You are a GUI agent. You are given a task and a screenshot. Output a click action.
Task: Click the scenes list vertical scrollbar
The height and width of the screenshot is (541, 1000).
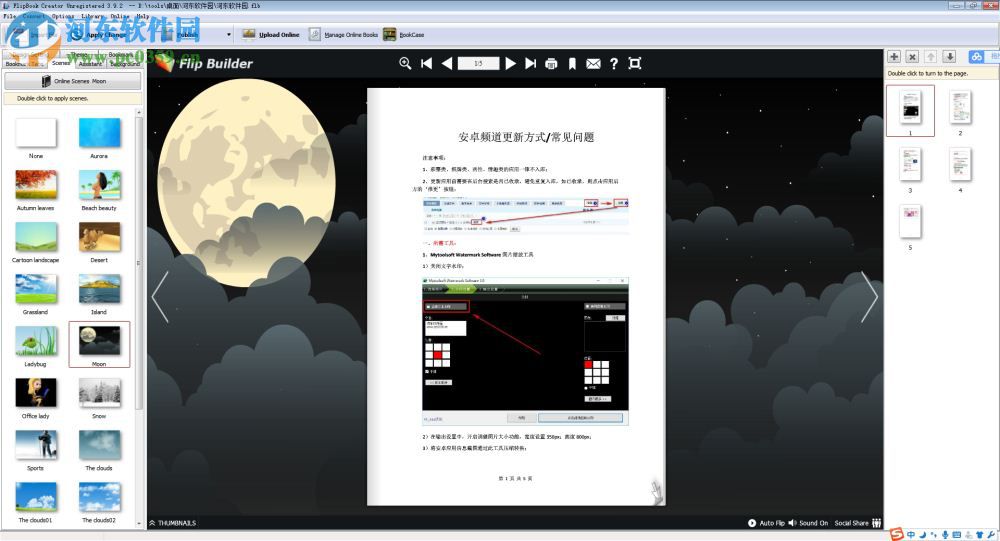pos(139,262)
